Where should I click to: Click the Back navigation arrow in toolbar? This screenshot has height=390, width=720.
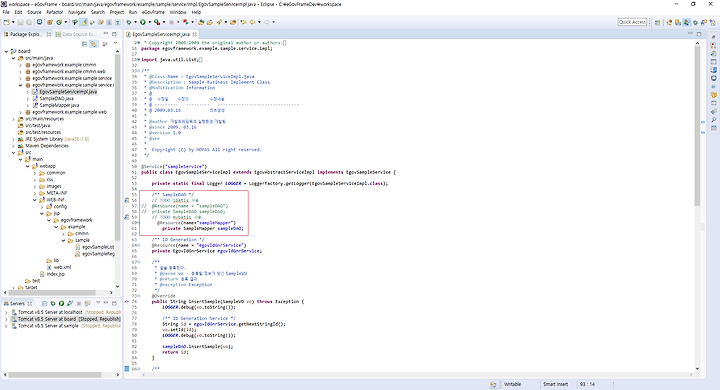click(x=252, y=22)
